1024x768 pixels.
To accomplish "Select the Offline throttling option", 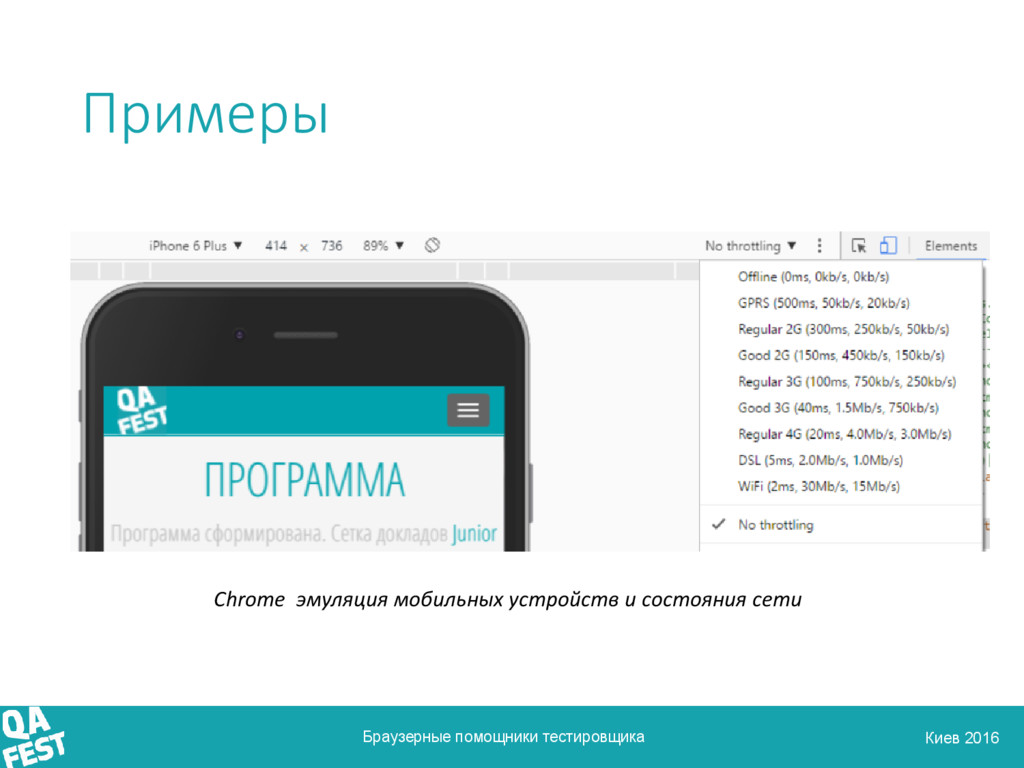I will point(841,277).
